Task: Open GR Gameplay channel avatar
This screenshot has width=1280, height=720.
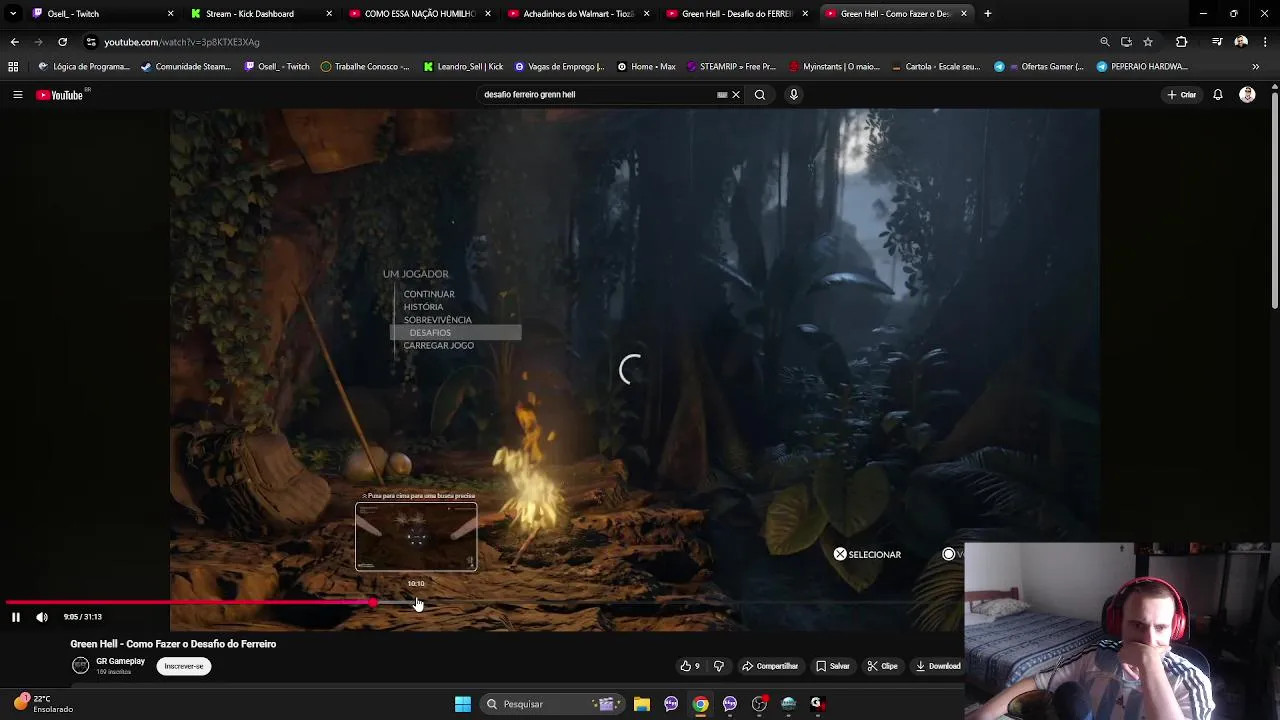Action: pos(80,665)
